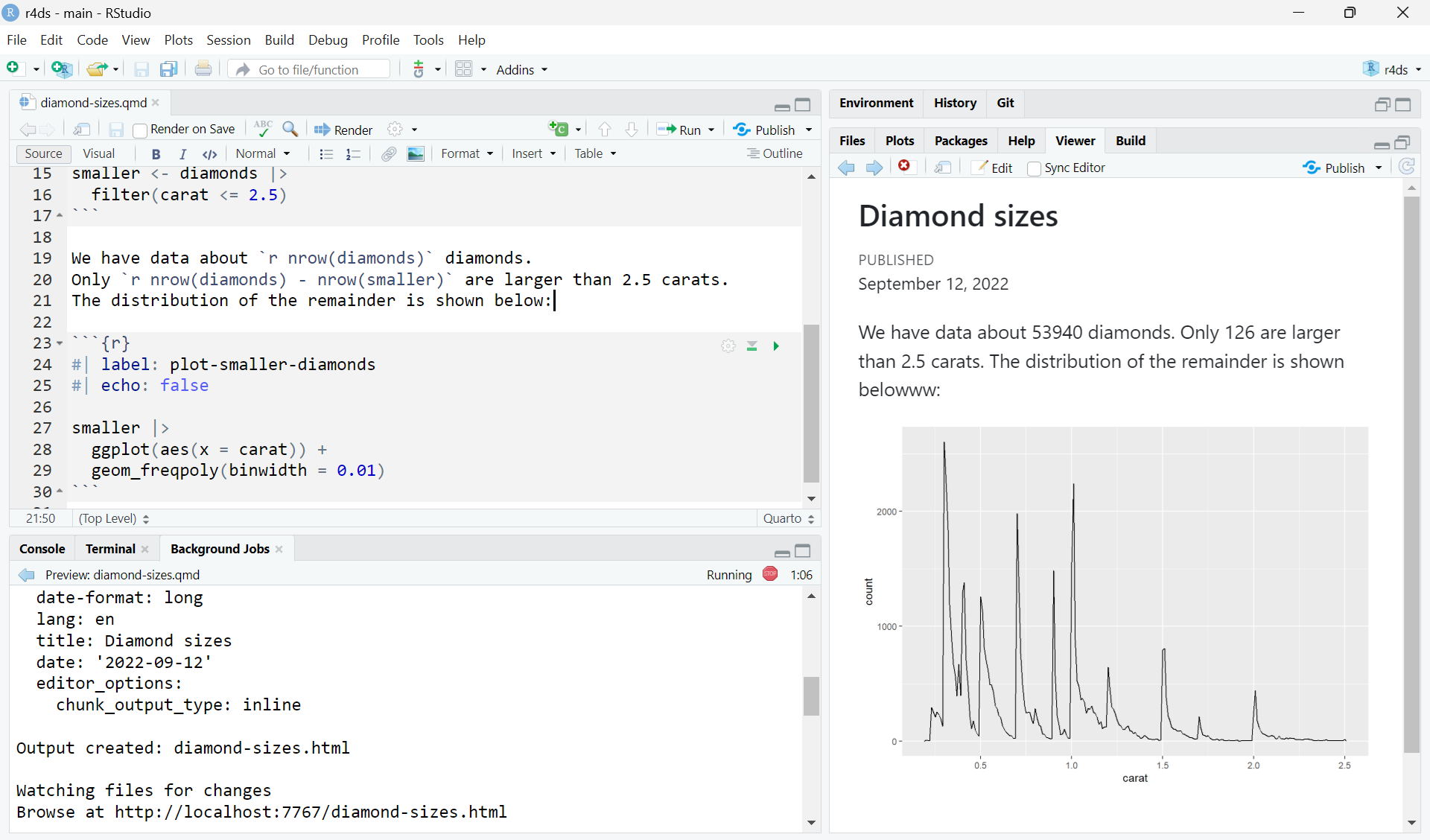This screenshot has height=840, width=1430.
Task: Go to previous chunk up arrow
Action: coord(605,130)
